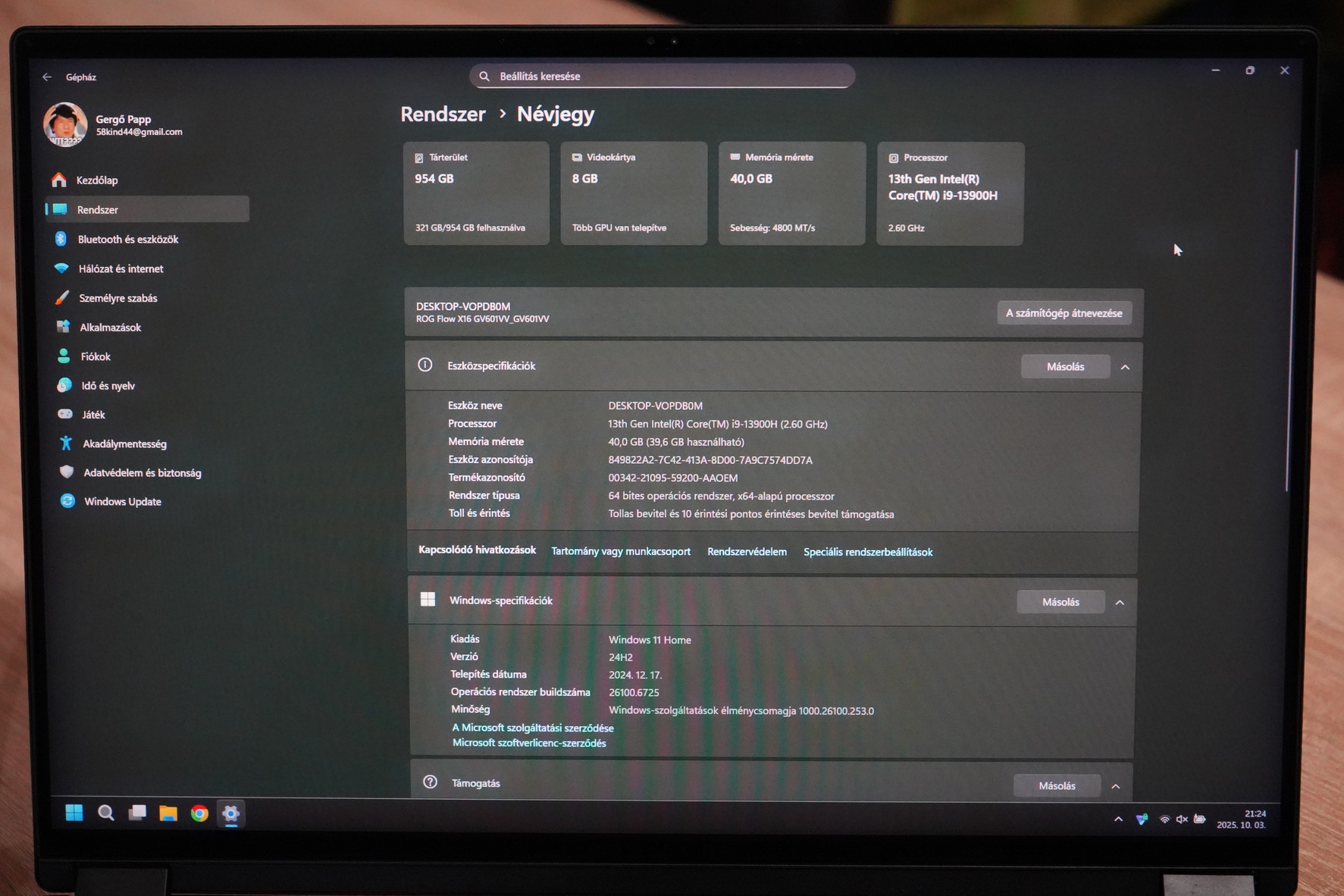Click the Windows logo beside Windows-specifikációk
Screen dimensions: 1344x896
click(428, 599)
